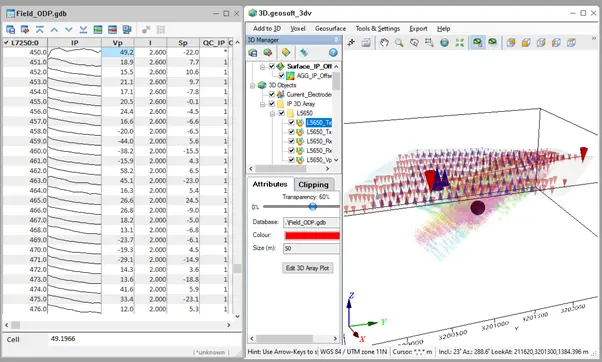Screen dimensions: 602x362
Task: Jump to last line using double-down arrow
Action: pos(83,30)
